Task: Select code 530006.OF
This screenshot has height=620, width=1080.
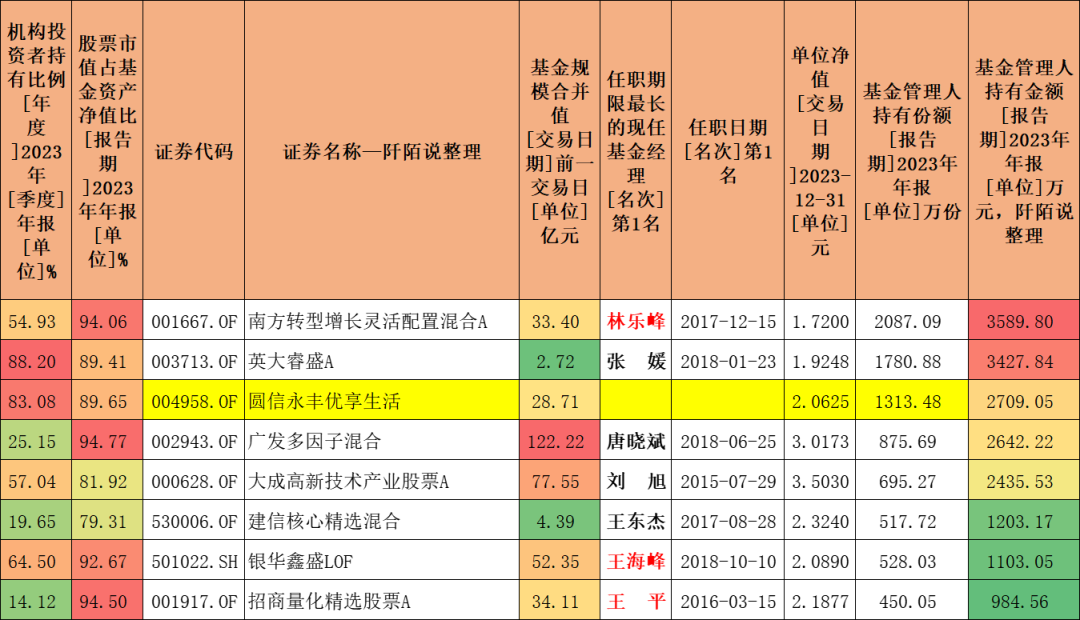Action: point(194,521)
